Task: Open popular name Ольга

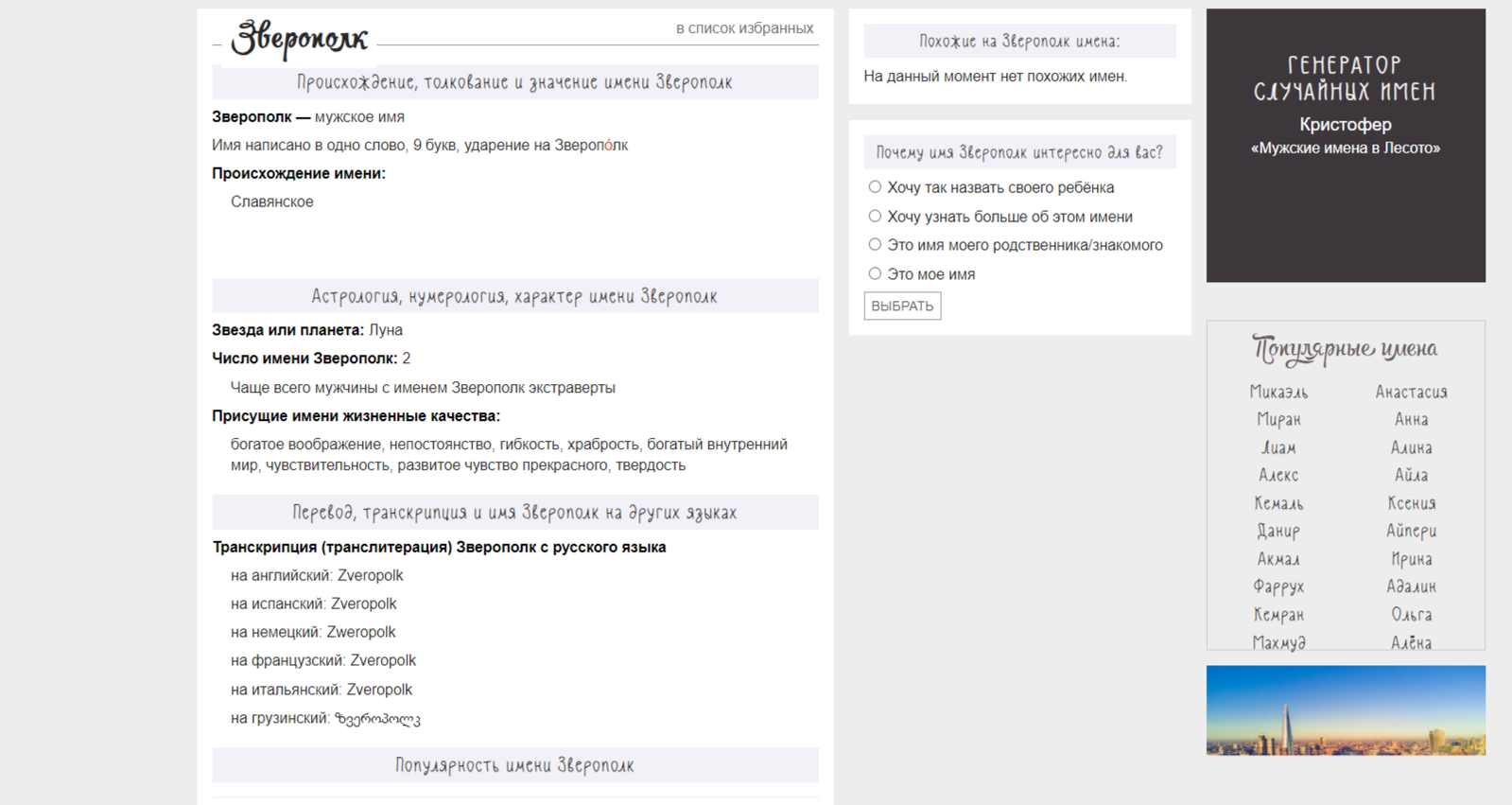Action: coord(1411,615)
